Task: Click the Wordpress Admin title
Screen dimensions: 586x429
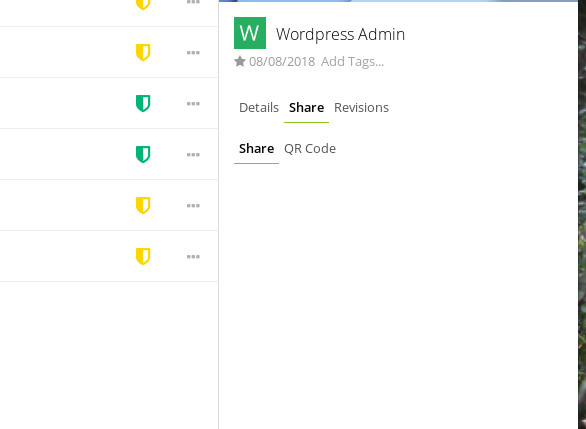Action: click(340, 34)
